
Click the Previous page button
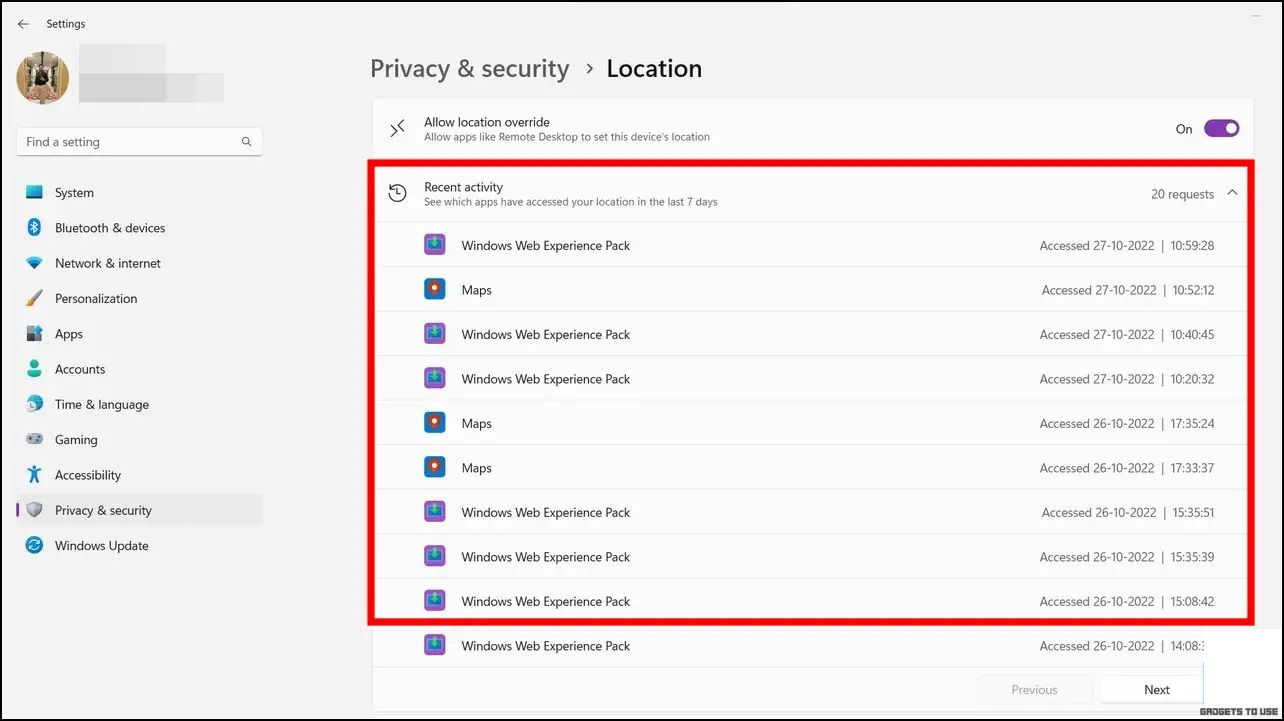[1034, 690]
